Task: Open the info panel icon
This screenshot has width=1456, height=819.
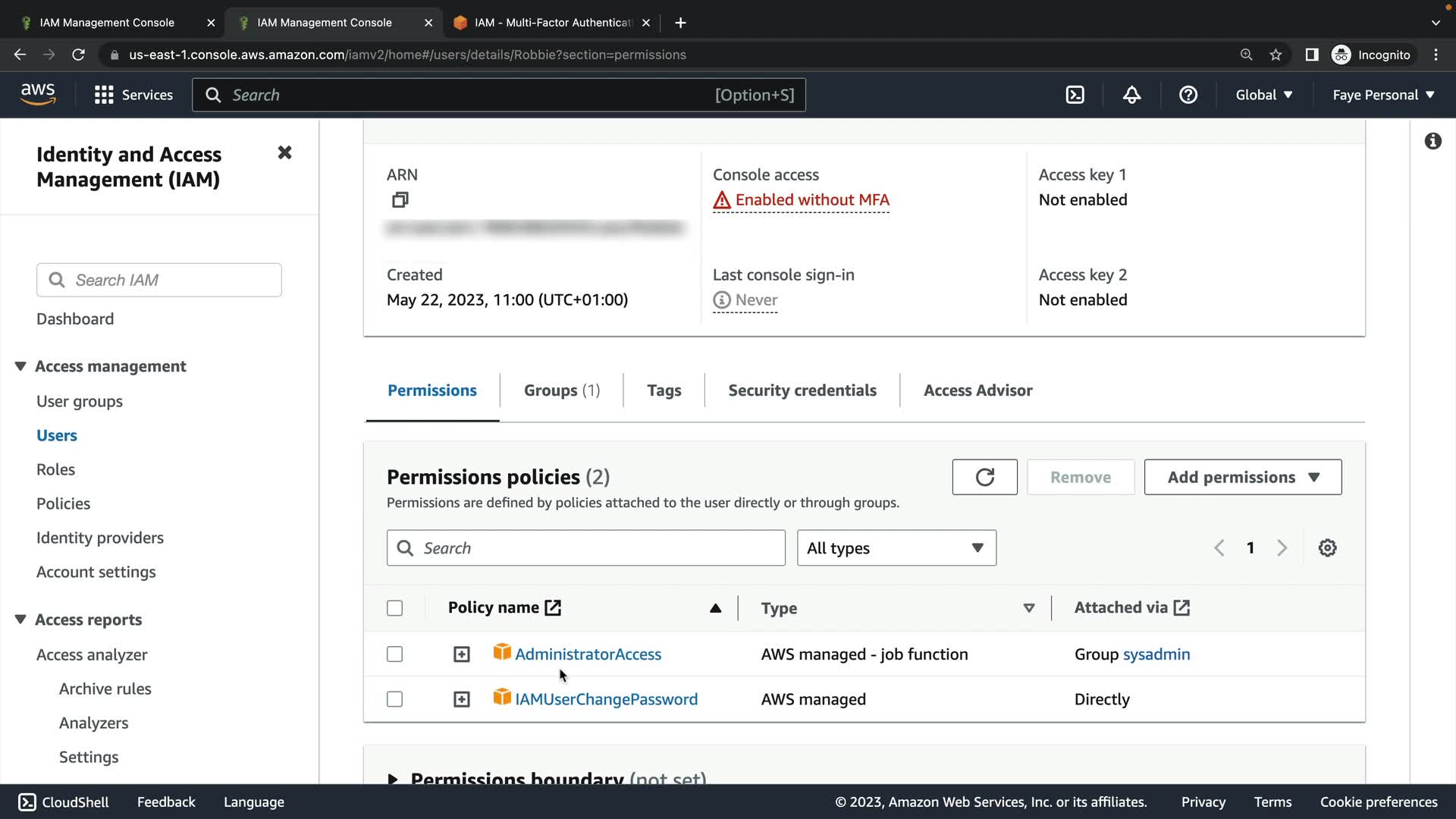Action: click(x=1432, y=141)
